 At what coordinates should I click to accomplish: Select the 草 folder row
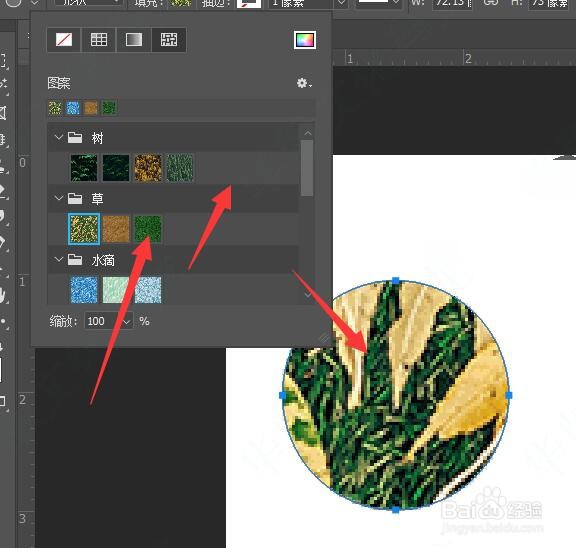(x=173, y=199)
